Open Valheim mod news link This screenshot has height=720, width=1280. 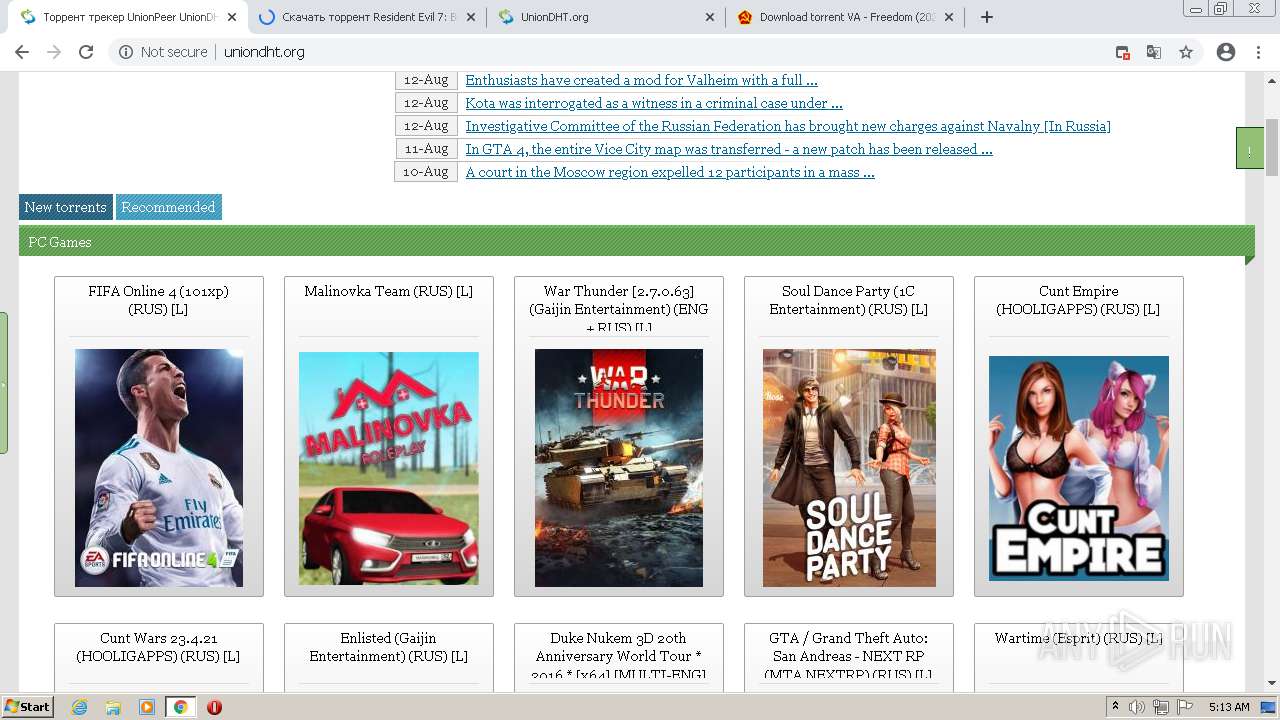641,80
